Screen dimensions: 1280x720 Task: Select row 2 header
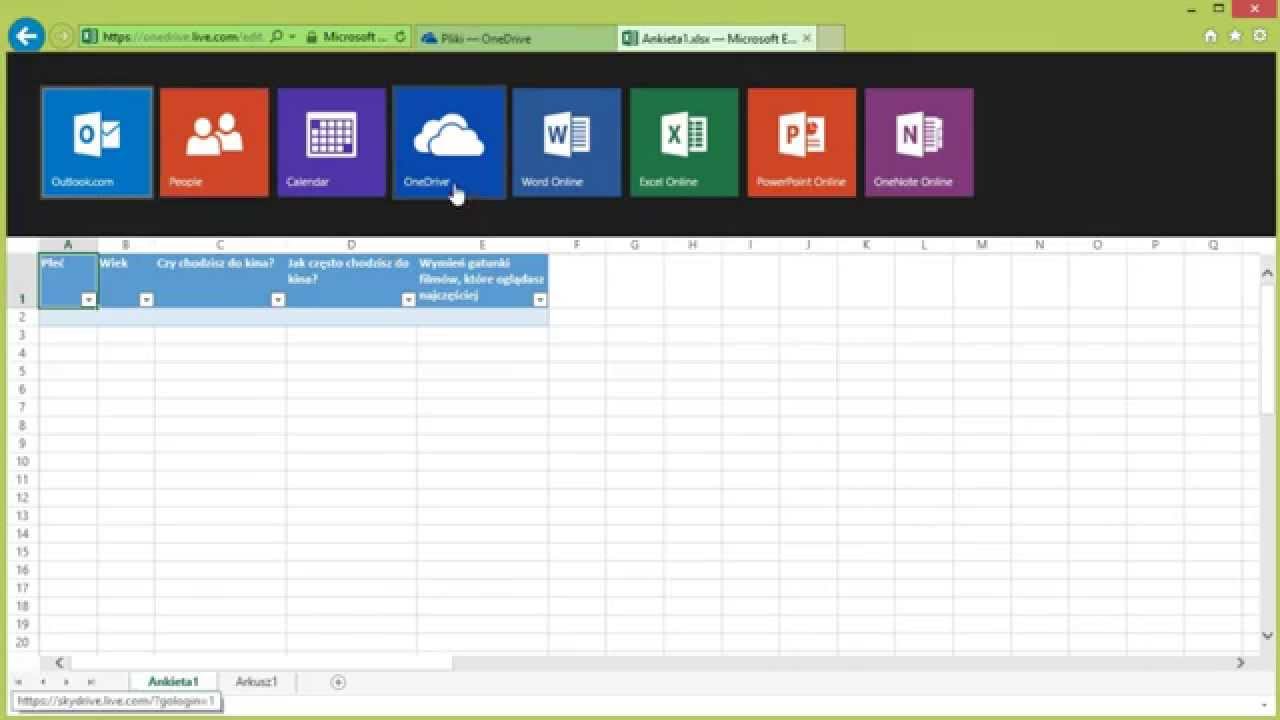point(22,317)
